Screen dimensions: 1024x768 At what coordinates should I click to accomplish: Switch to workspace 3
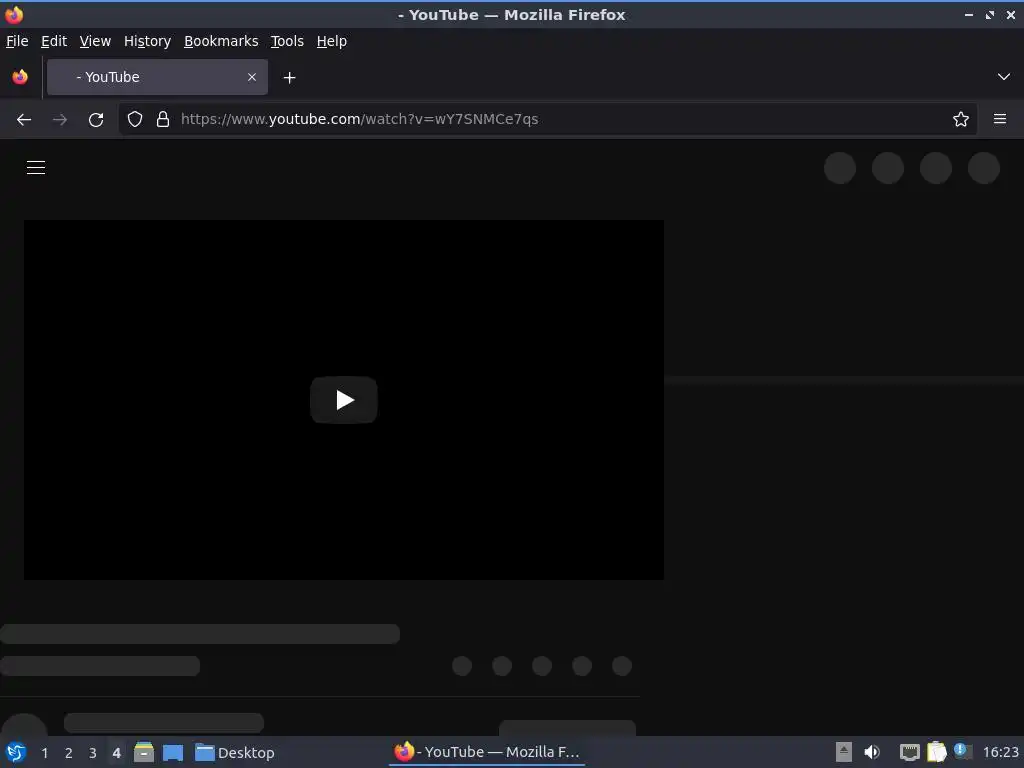(93, 753)
